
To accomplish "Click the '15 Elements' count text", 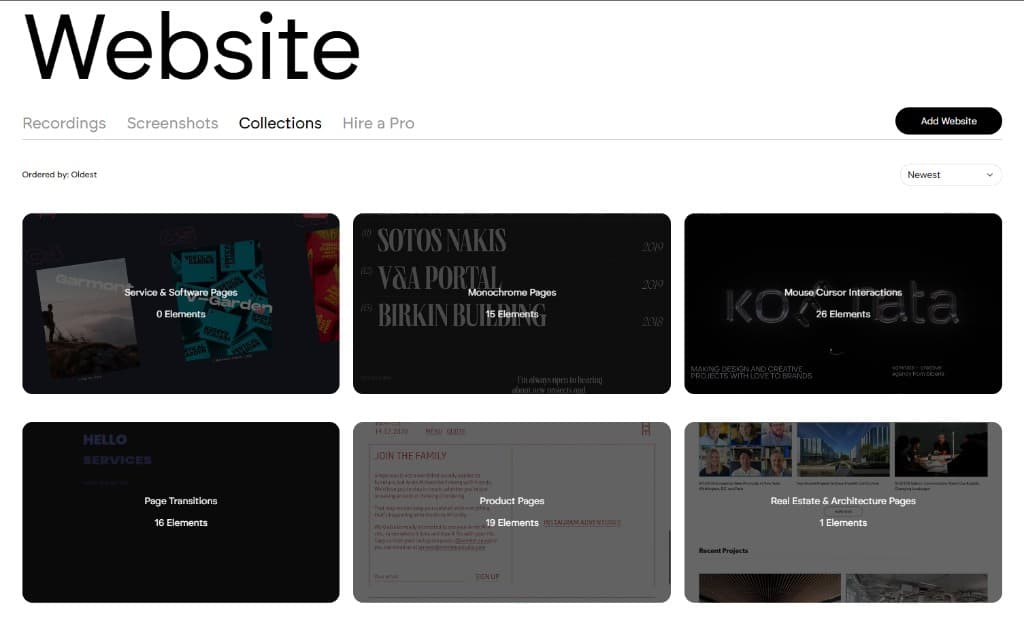I will [x=512, y=314].
